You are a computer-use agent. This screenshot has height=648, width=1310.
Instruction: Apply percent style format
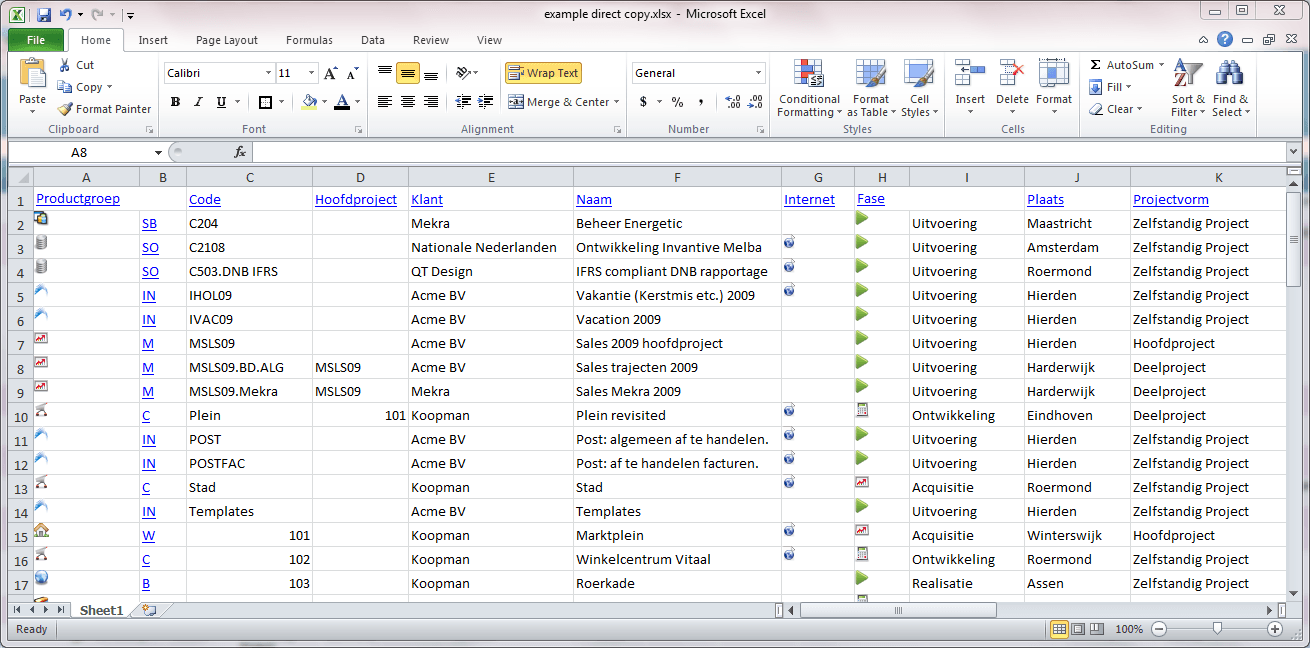(677, 102)
